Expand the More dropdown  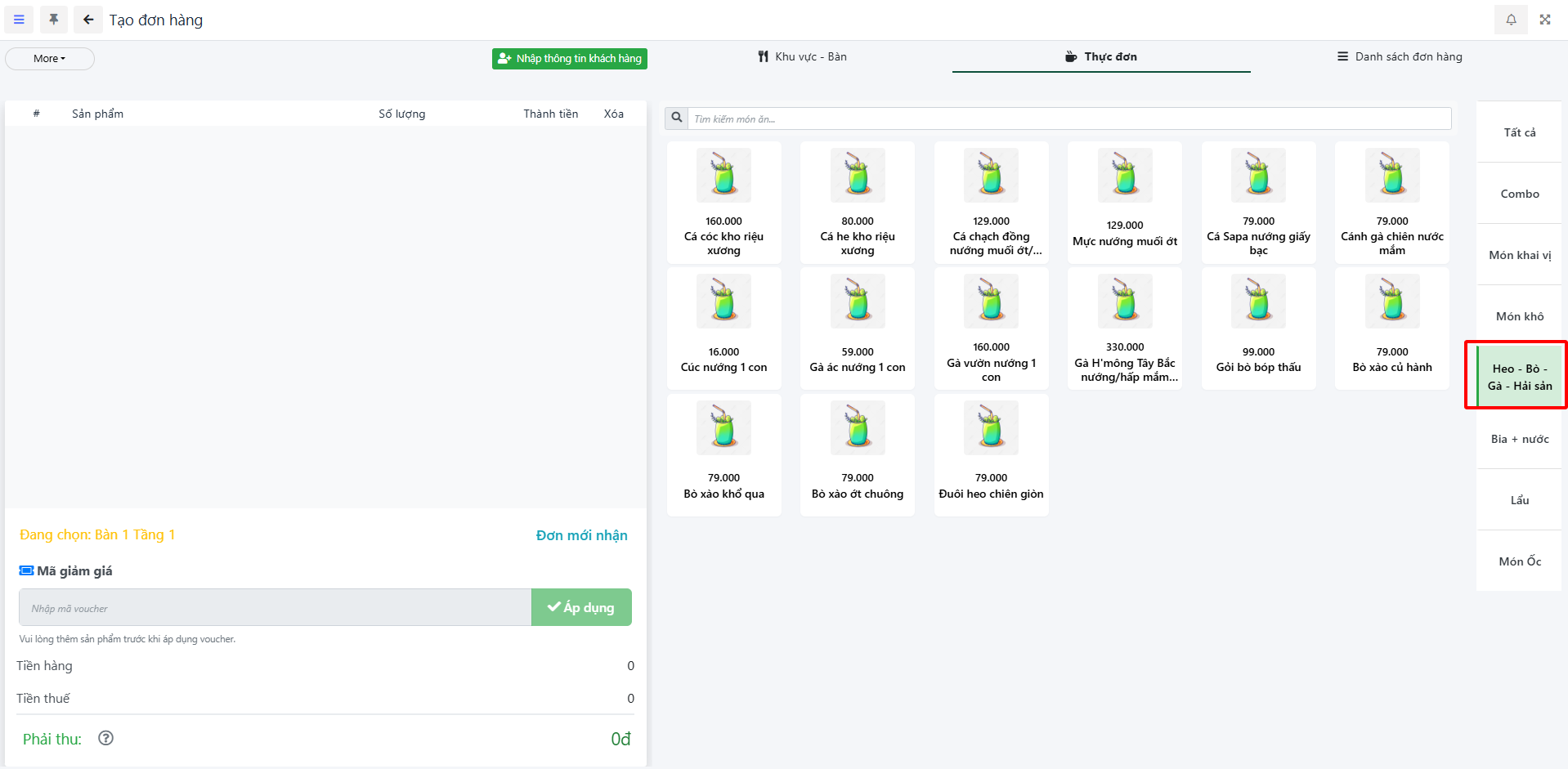50,59
